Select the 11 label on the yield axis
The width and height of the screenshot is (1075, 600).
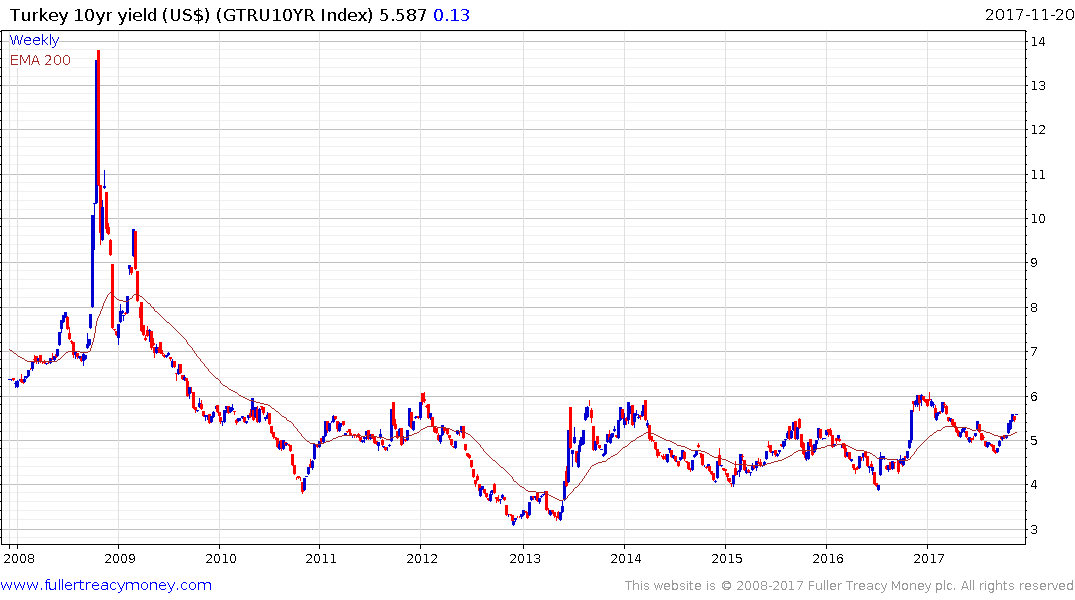click(x=1038, y=175)
